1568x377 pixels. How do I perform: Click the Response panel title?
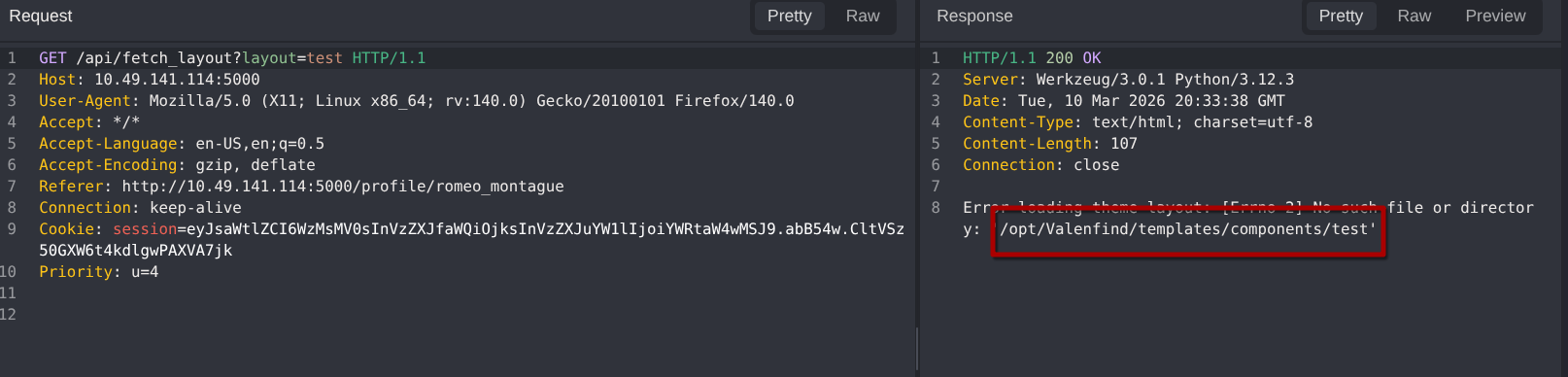[x=974, y=16]
